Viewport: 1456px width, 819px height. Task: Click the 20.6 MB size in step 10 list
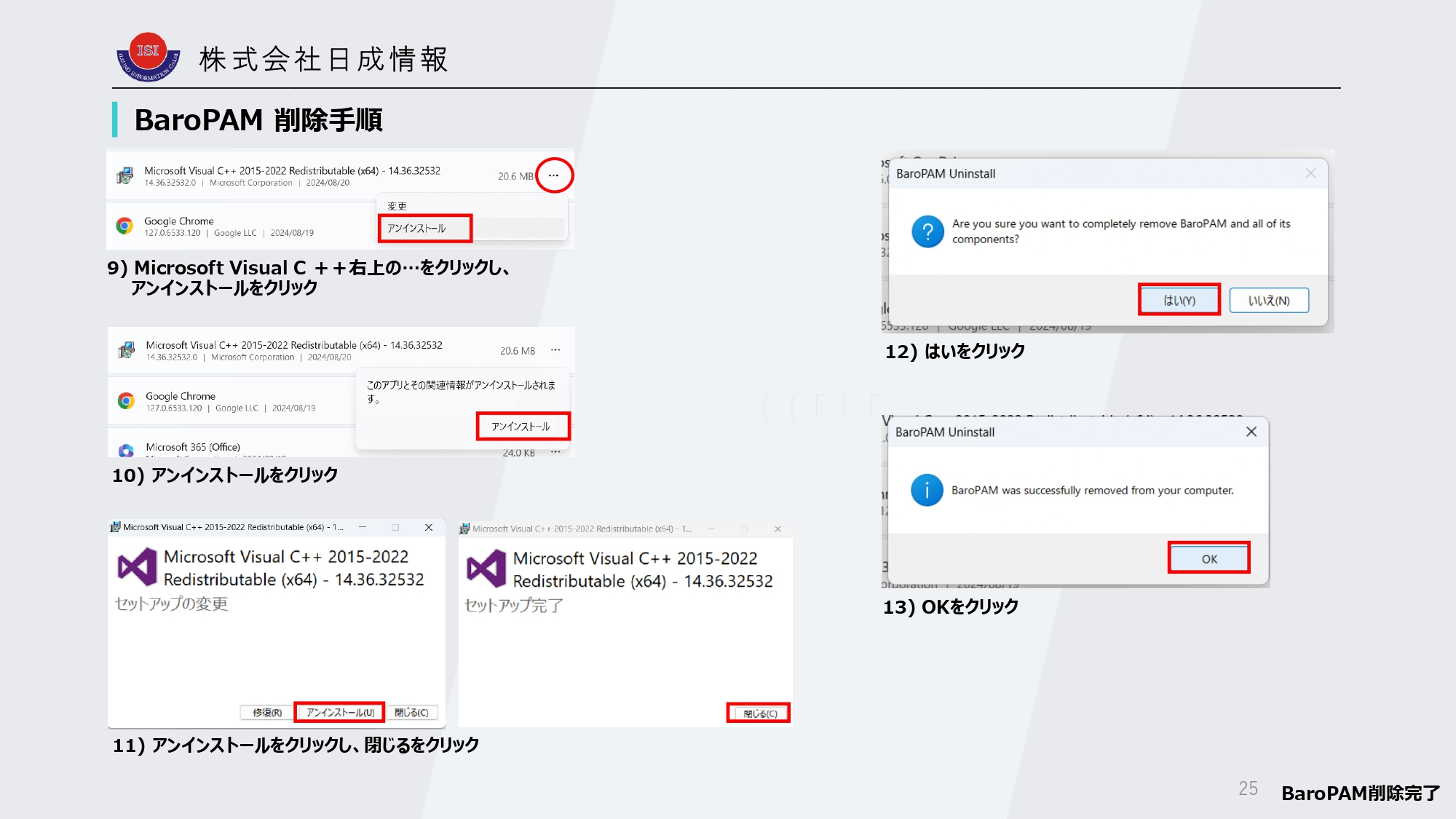click(518, 351)
